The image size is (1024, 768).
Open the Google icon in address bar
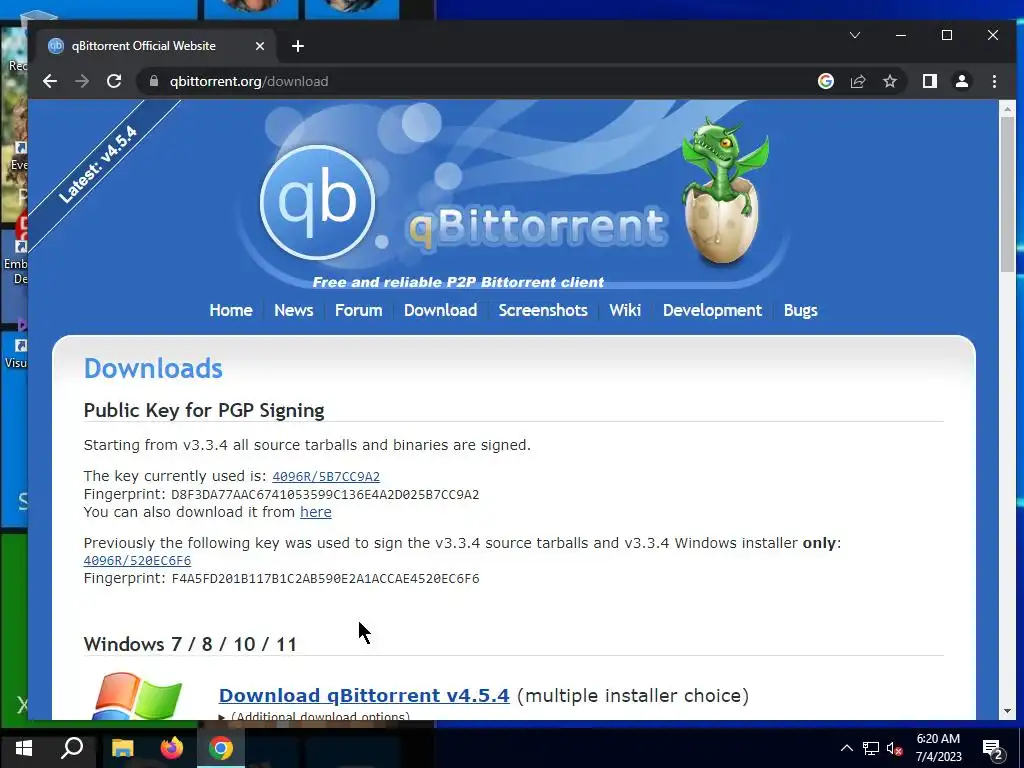pos(825,81)
